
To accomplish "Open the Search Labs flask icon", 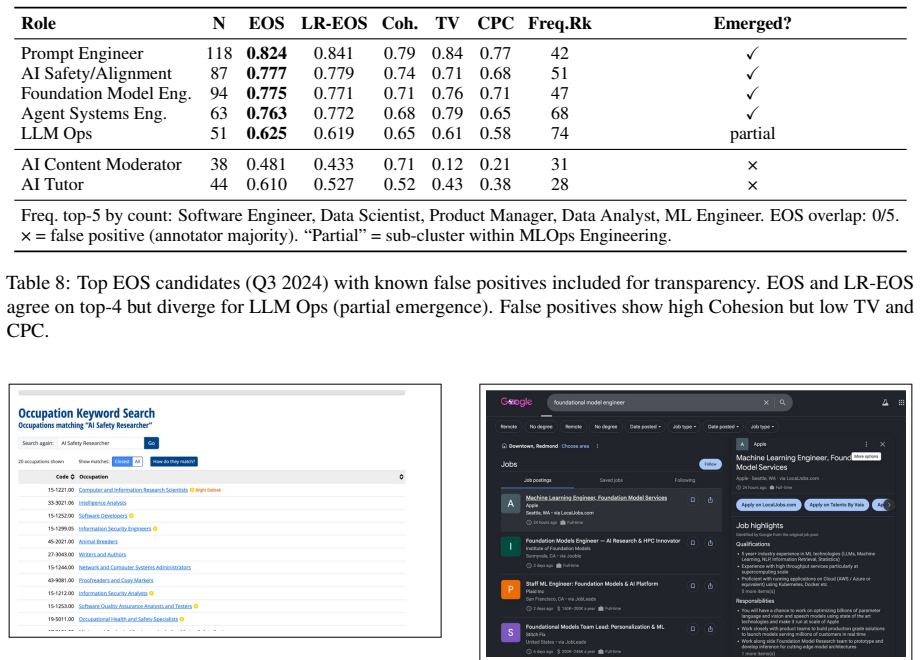I will coord(885,402).
